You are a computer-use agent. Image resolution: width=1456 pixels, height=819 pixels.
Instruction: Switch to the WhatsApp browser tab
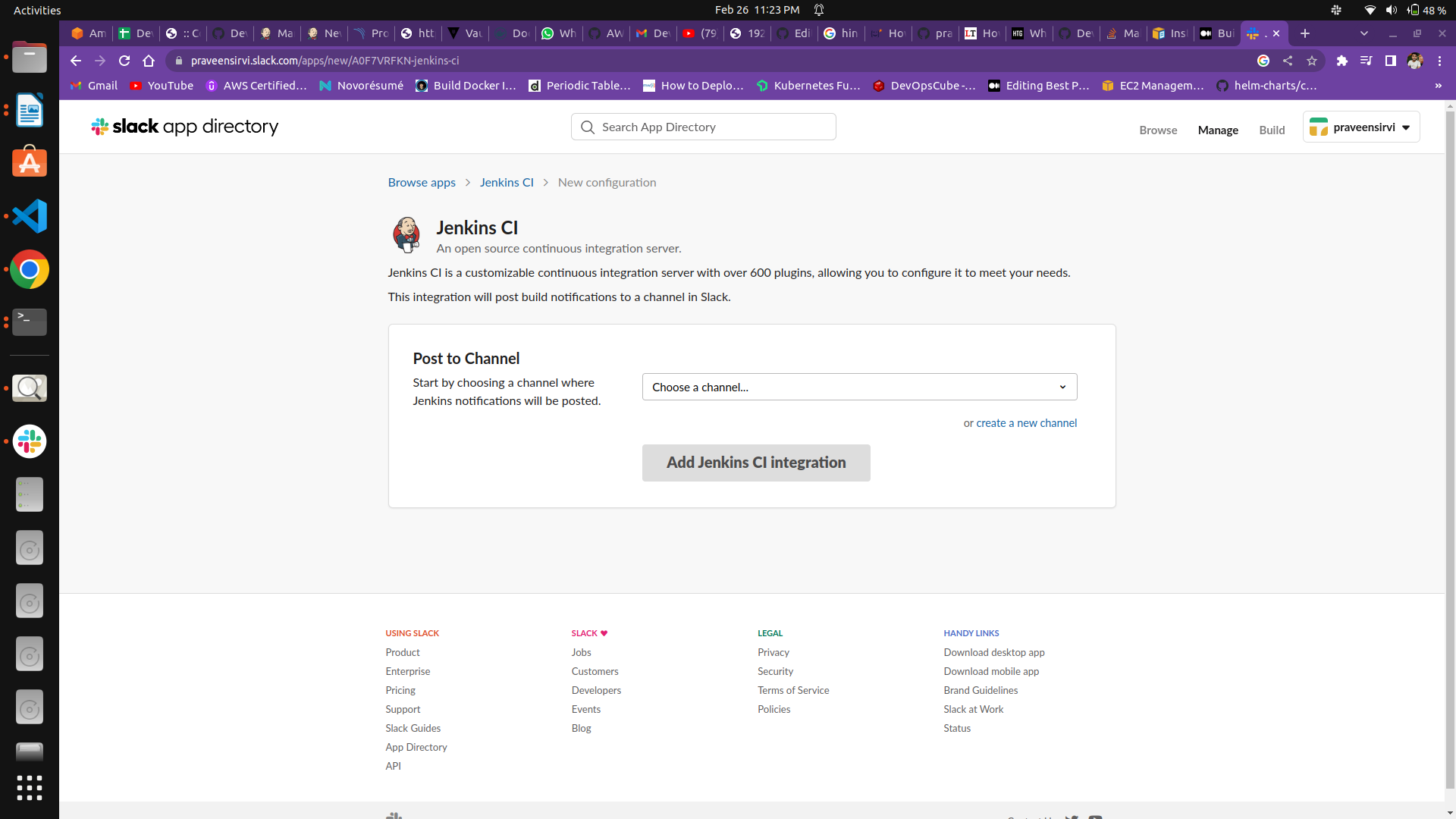point(559,33)
